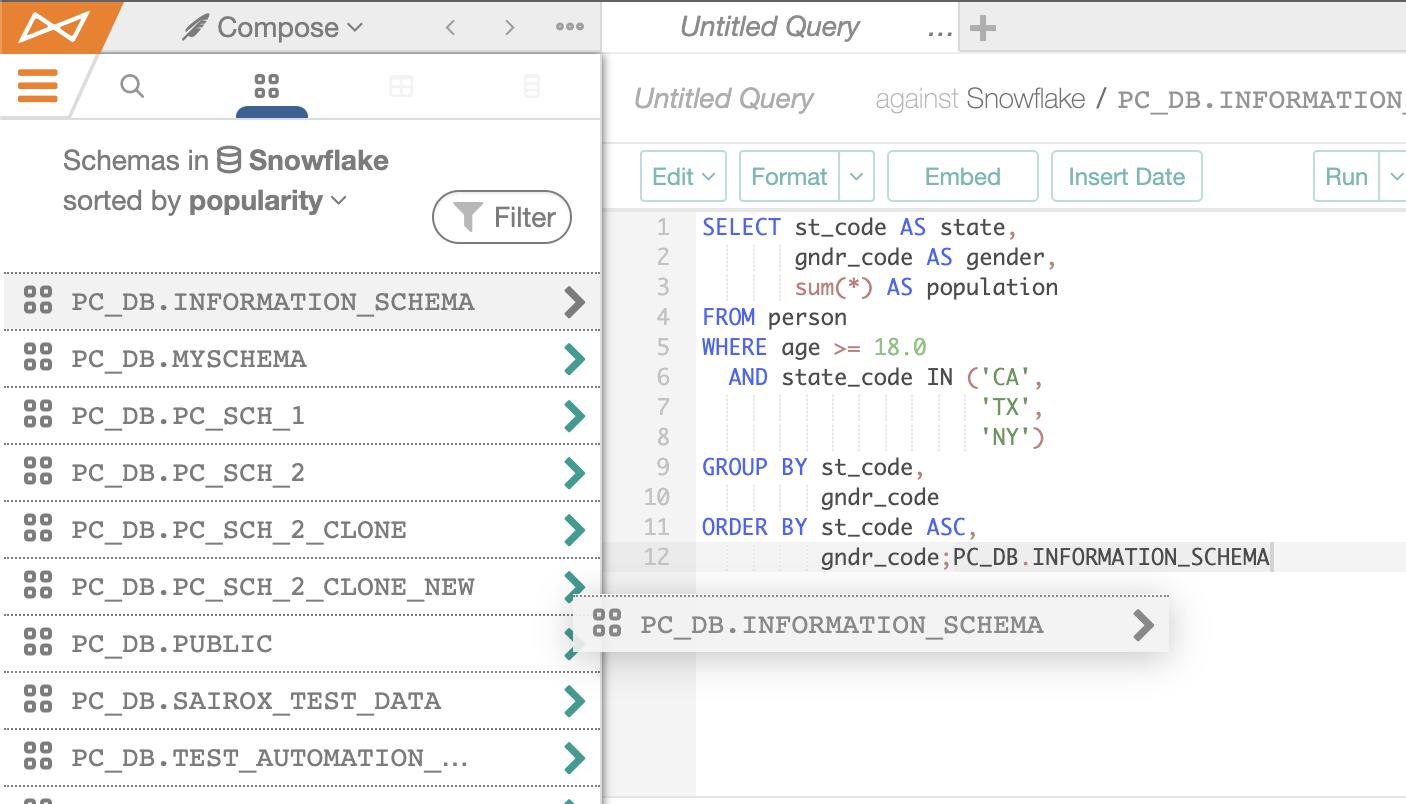
Task: Select the PC_DB.PUBLIC schema row
Action: 302,644
